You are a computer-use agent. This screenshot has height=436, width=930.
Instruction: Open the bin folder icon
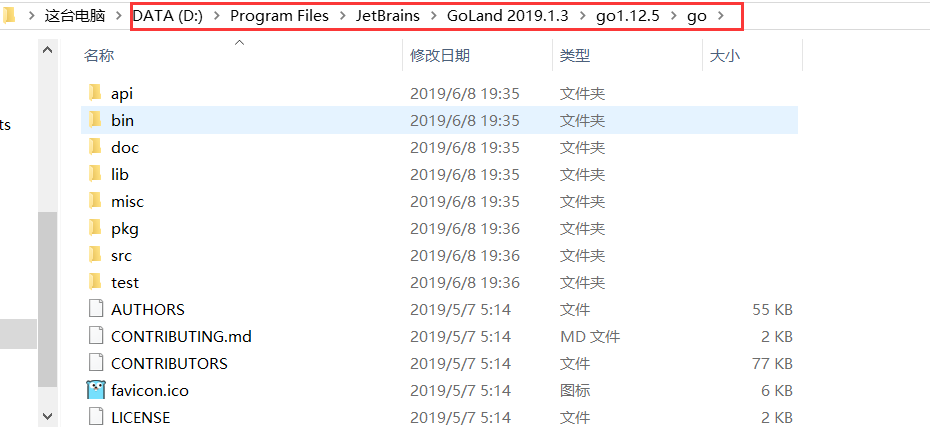[x=95, y=120]
